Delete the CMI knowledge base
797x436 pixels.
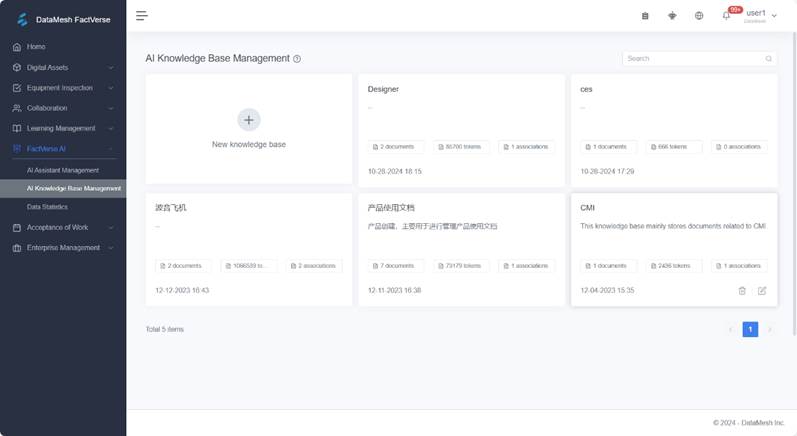point(742,290)
